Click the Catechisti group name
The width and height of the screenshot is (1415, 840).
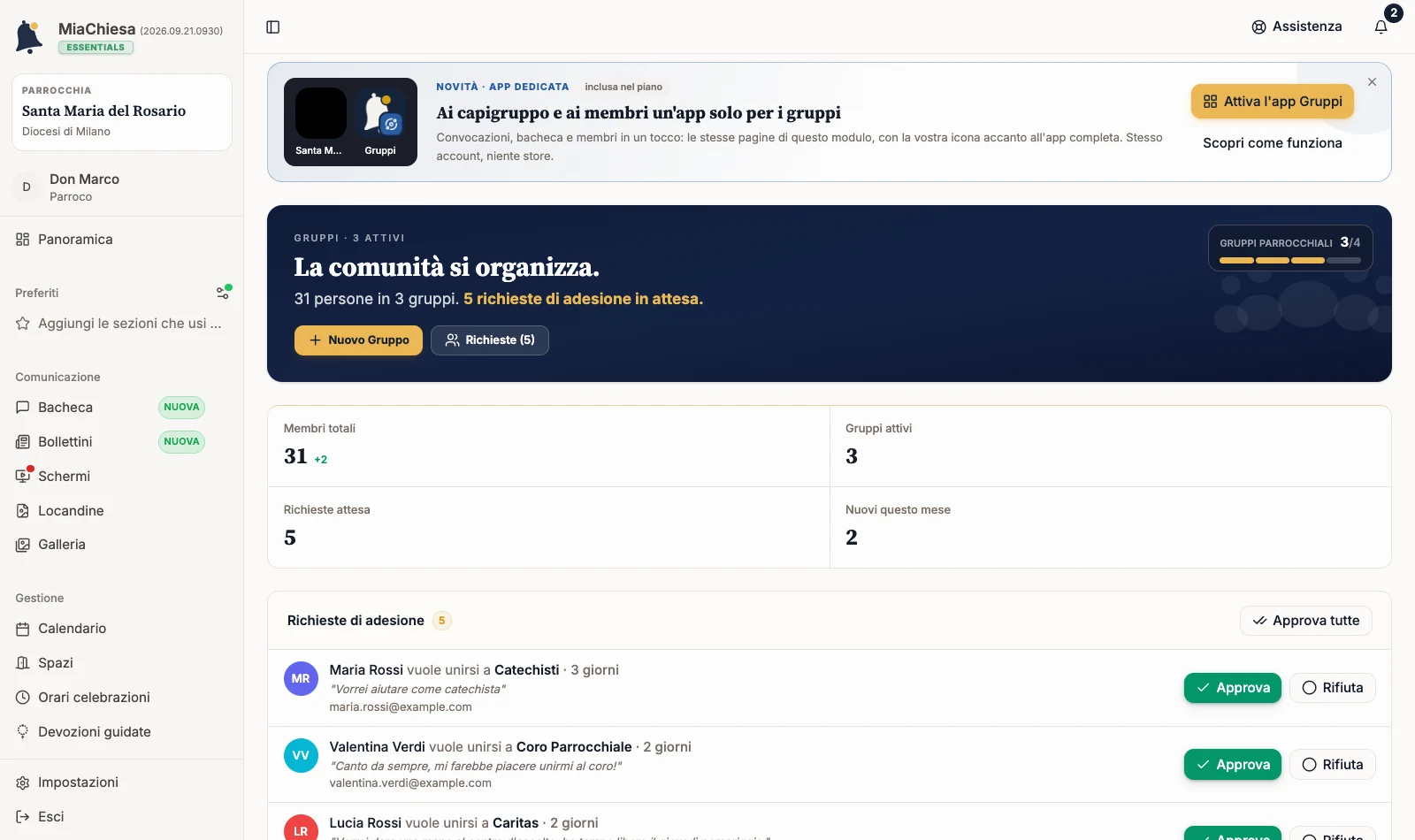(527, 670)
